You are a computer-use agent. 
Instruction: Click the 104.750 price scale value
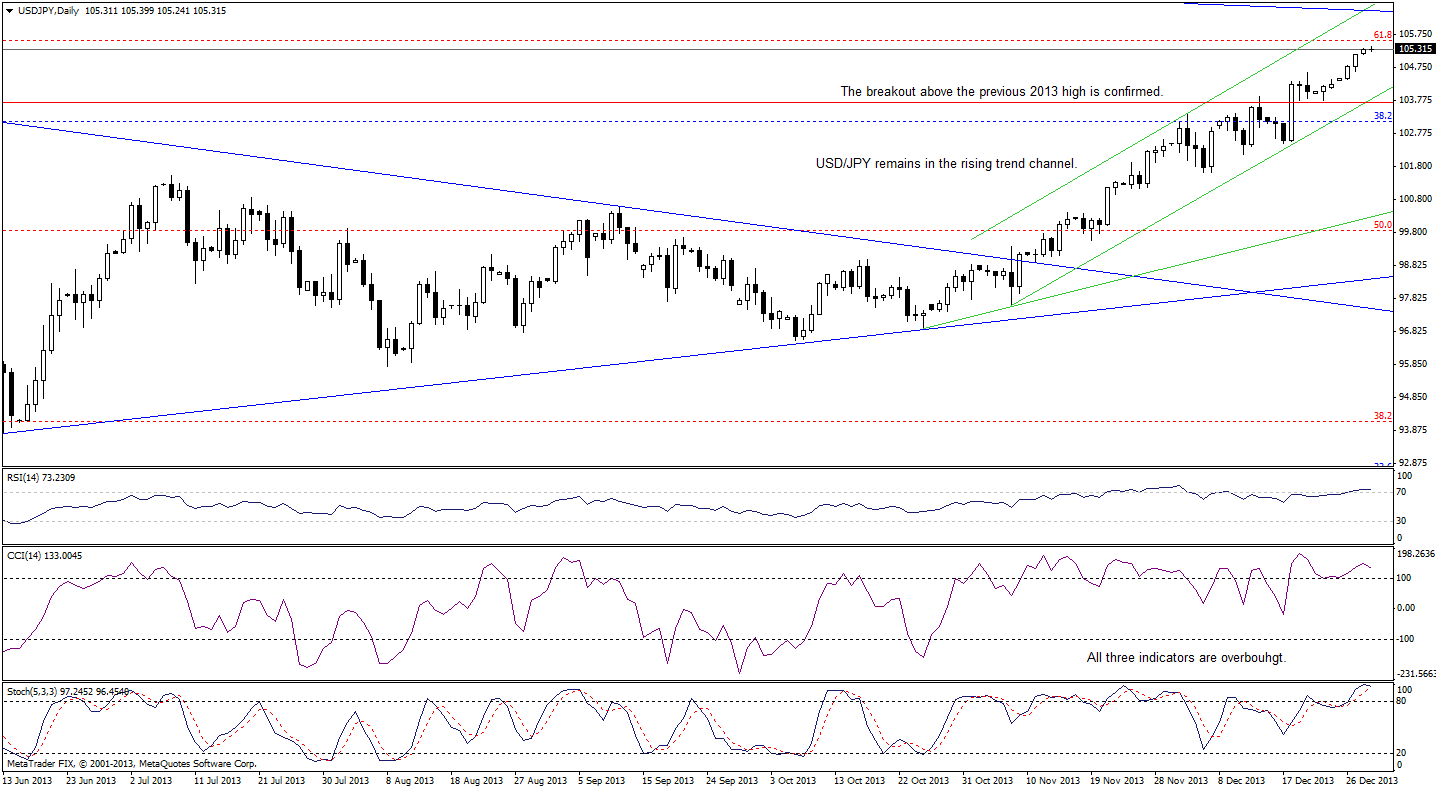tap(1415, 67)
